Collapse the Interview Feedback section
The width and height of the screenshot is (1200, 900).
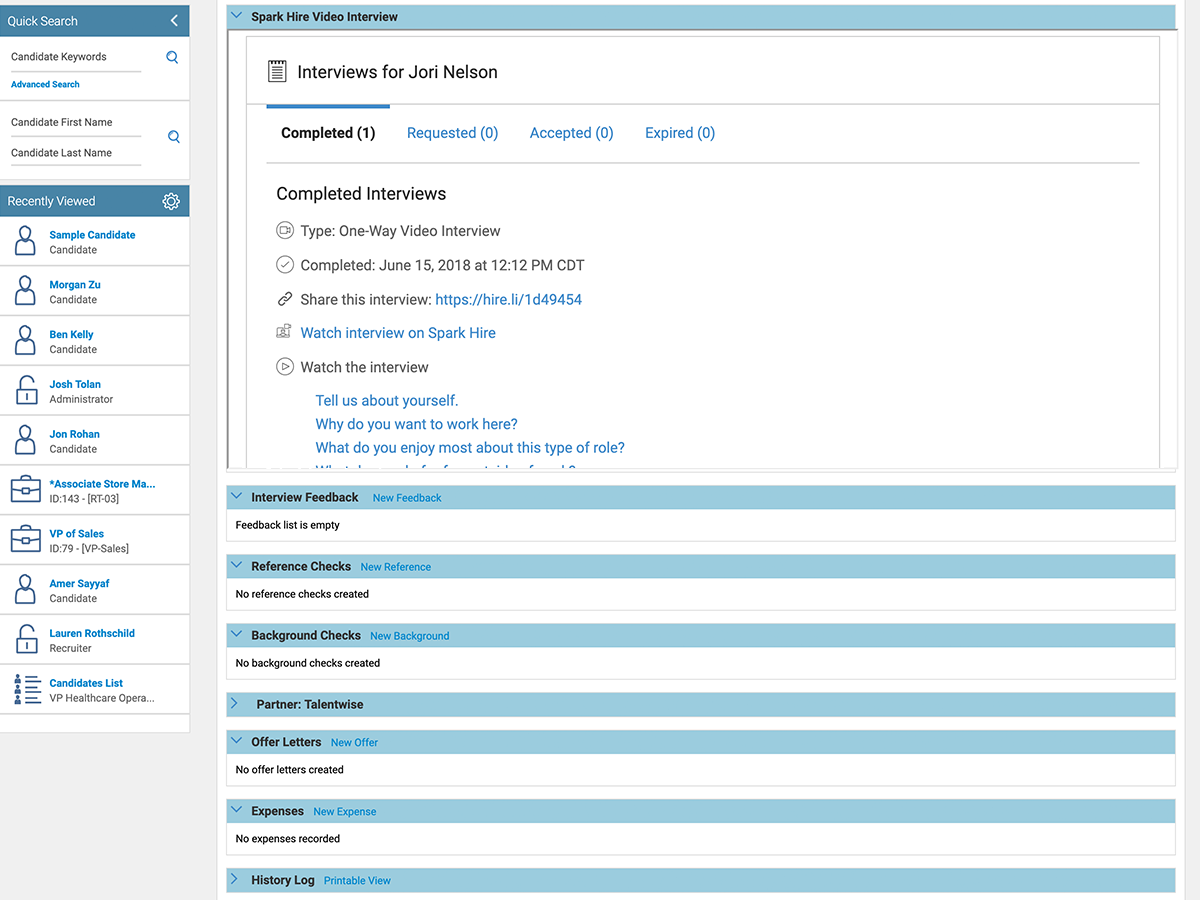click(x=236, y=497)
